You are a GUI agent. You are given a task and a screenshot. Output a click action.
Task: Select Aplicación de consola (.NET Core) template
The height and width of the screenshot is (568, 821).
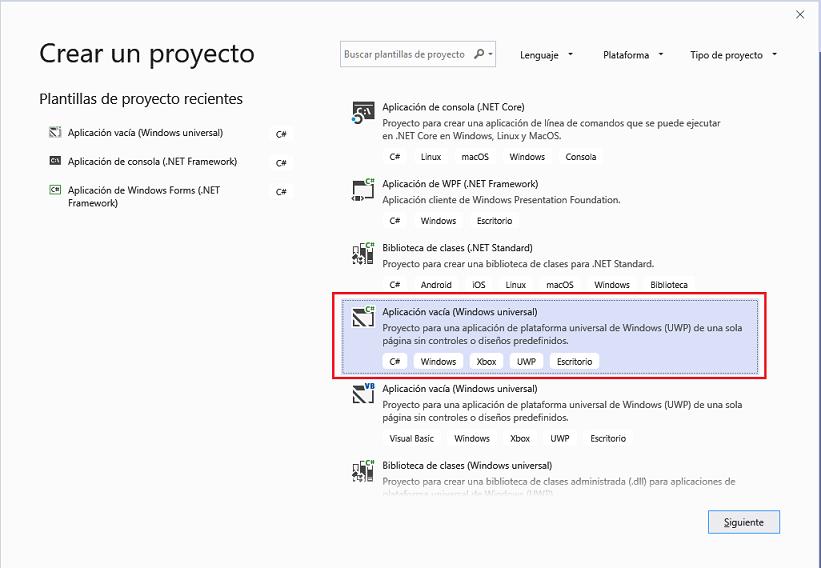pyautogui.click(x=453, y=107)
